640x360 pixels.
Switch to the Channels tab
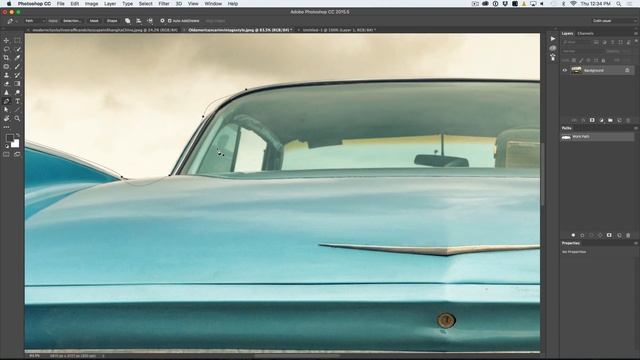[x=585, y=33]
